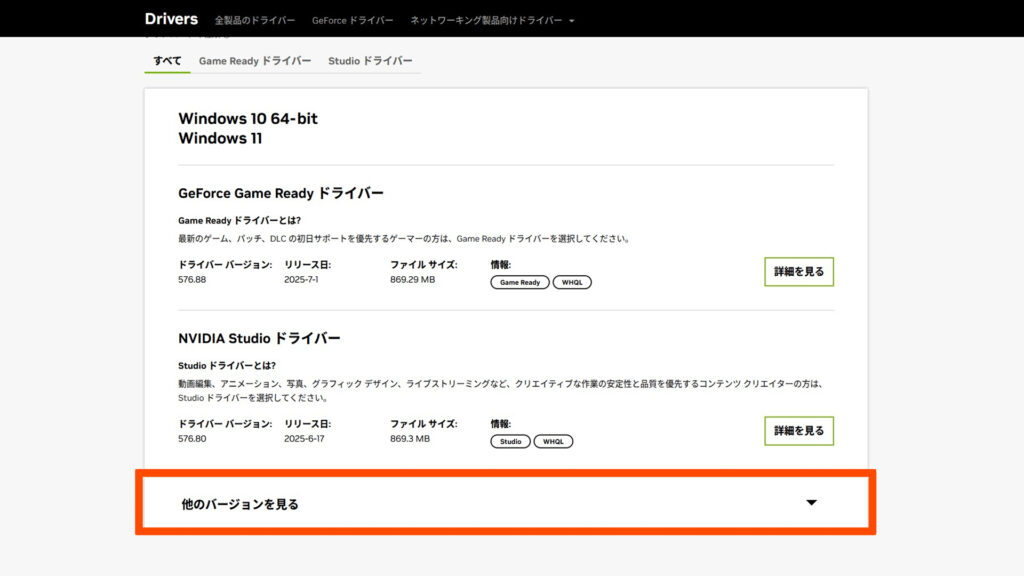Expand 他のバージョンを見る section
The height and width of the screenshot is (576, 1024).
pos(505,503)
